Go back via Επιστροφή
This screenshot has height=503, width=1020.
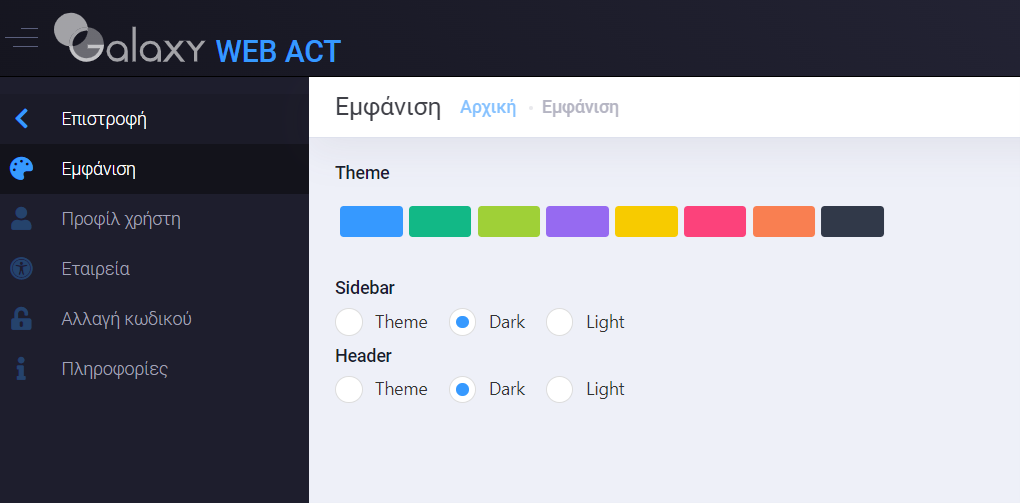coord(154,118)
